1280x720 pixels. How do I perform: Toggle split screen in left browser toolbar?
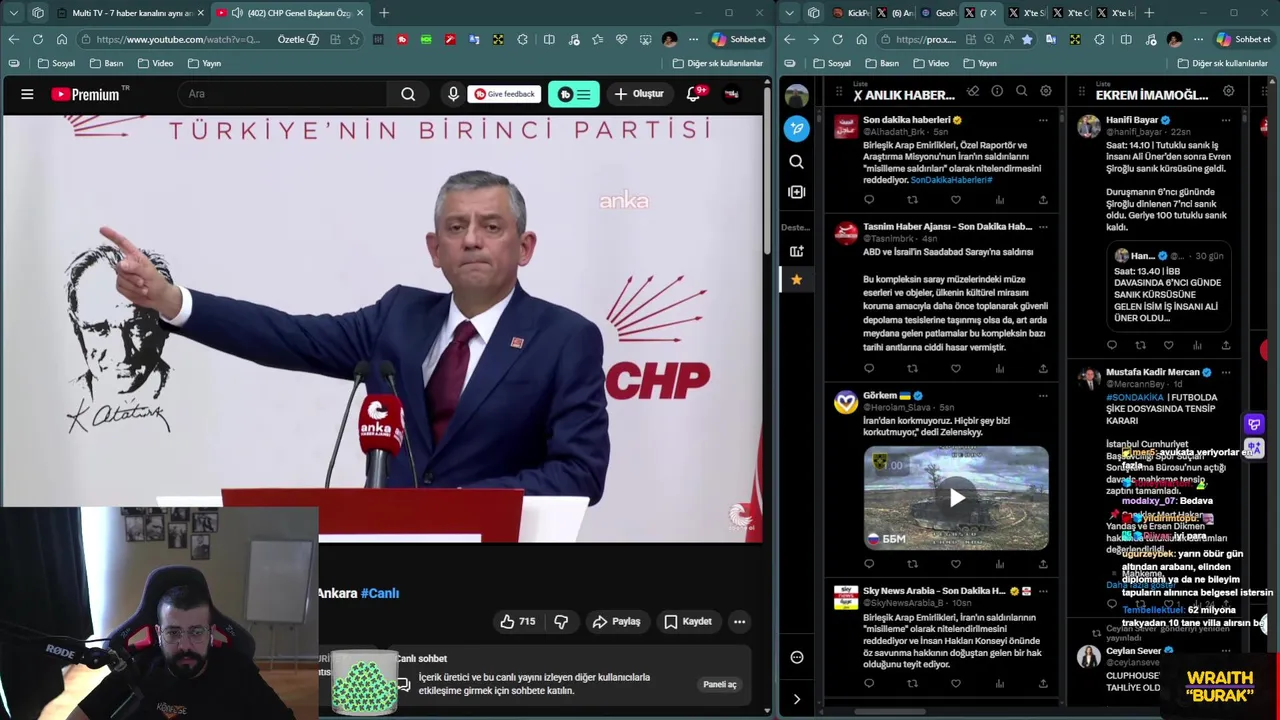click(x=549, y=39)
